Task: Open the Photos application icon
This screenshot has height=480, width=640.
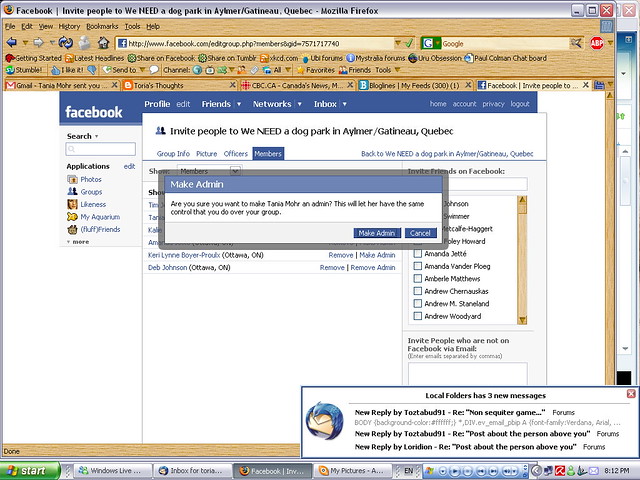Action: point(72,179)
